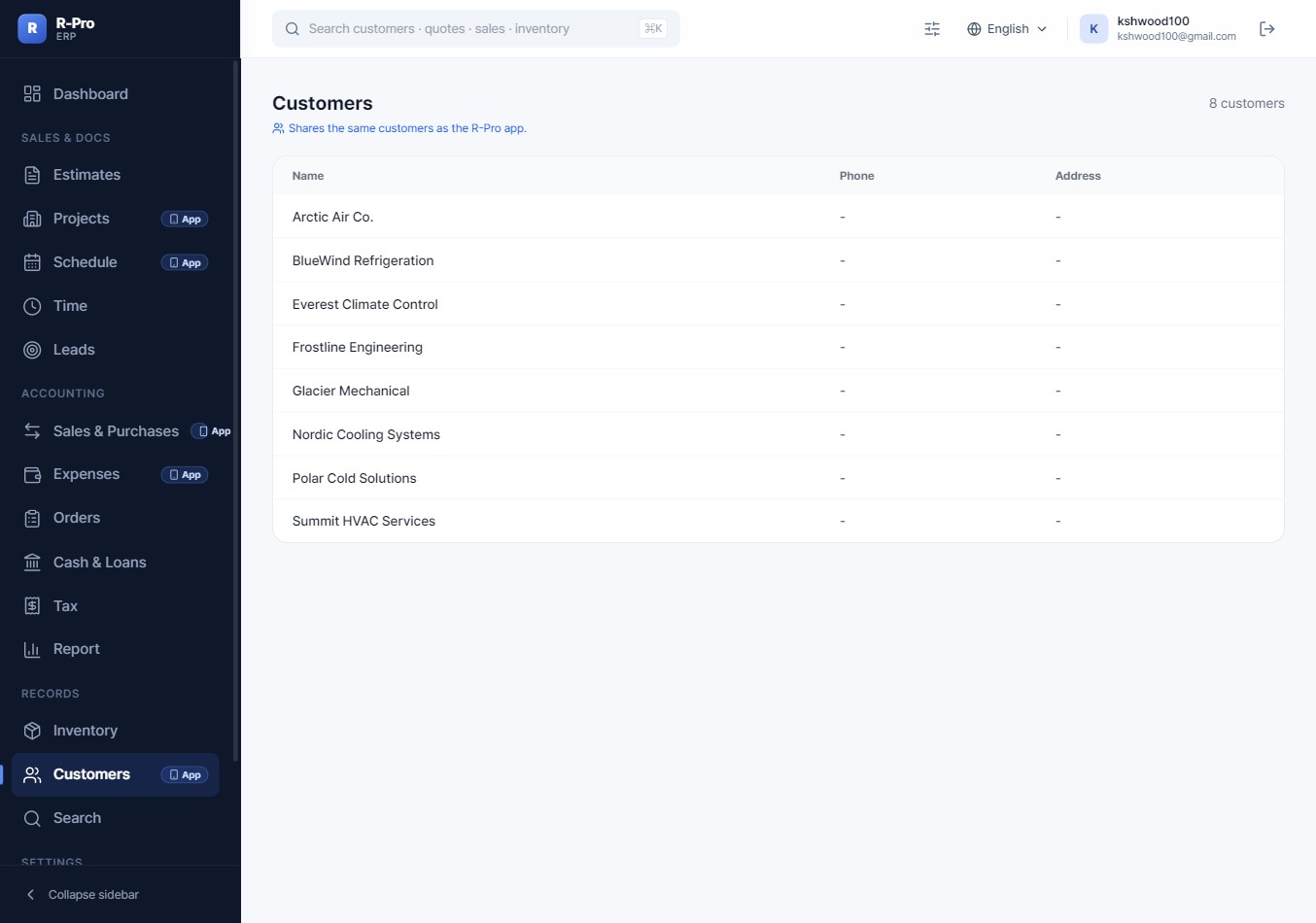Click the Projects building icon
Screen dimensions: 1316x923
[32, 219]
